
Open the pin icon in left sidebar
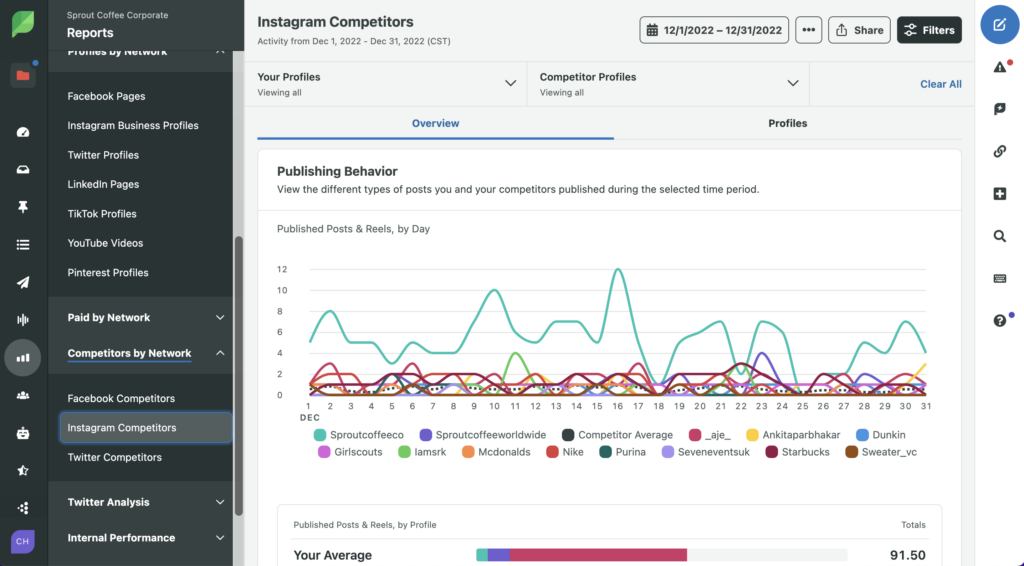(23, 207)
